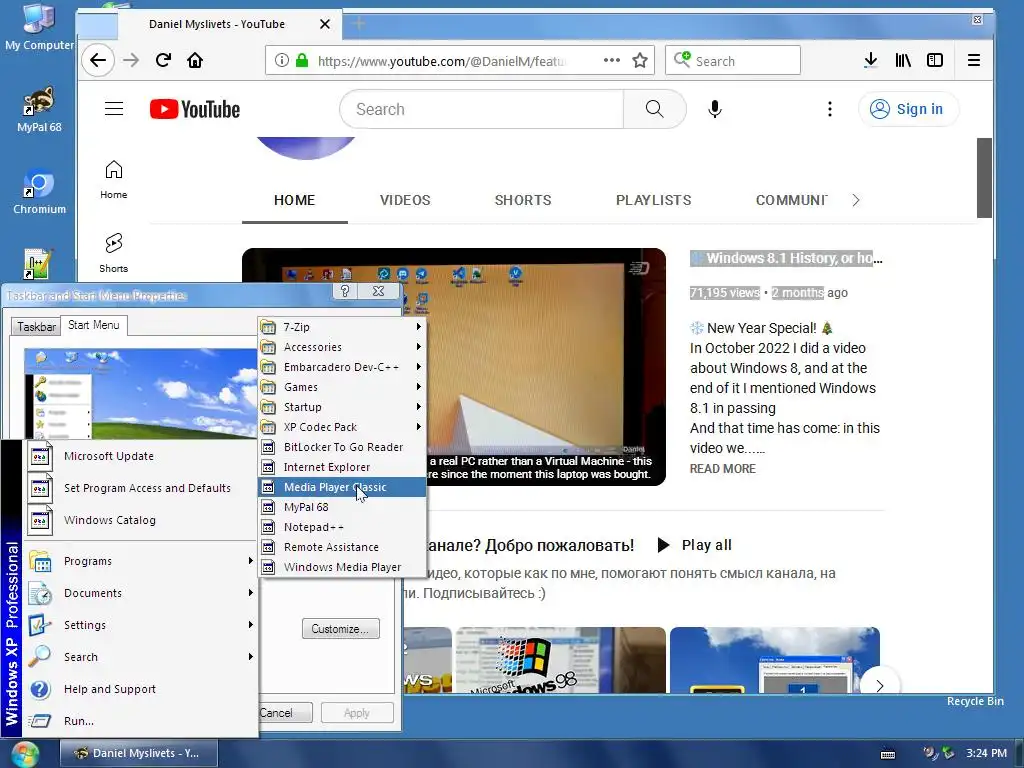Open the featured video thumbnail
Screen dimensions: 1024x768
click(453, 366)
